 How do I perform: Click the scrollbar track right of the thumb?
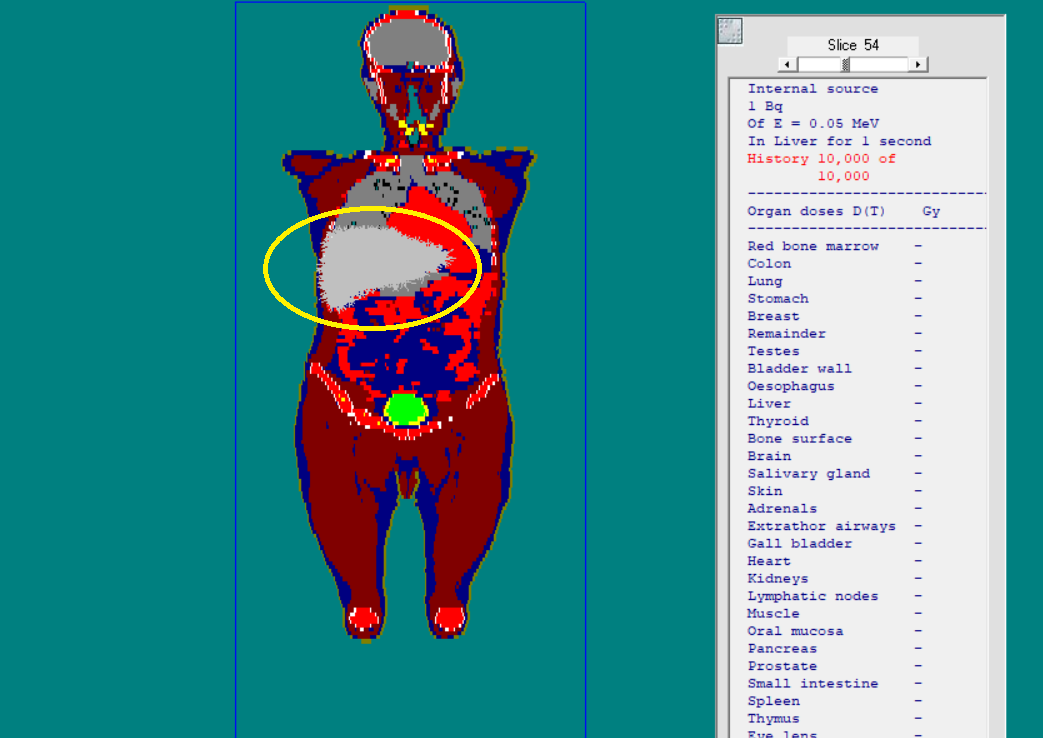tap(880, 64)
